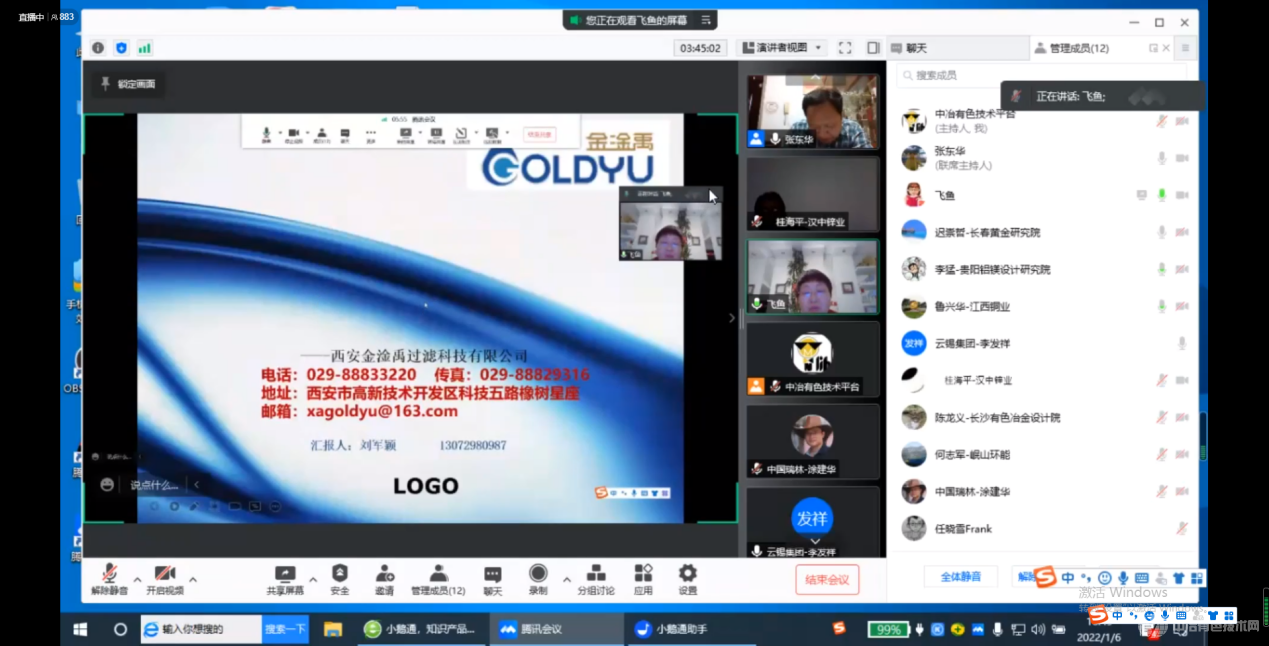
Task: Open the security shield menu (安全)
Action: click(x=340, y=573)
